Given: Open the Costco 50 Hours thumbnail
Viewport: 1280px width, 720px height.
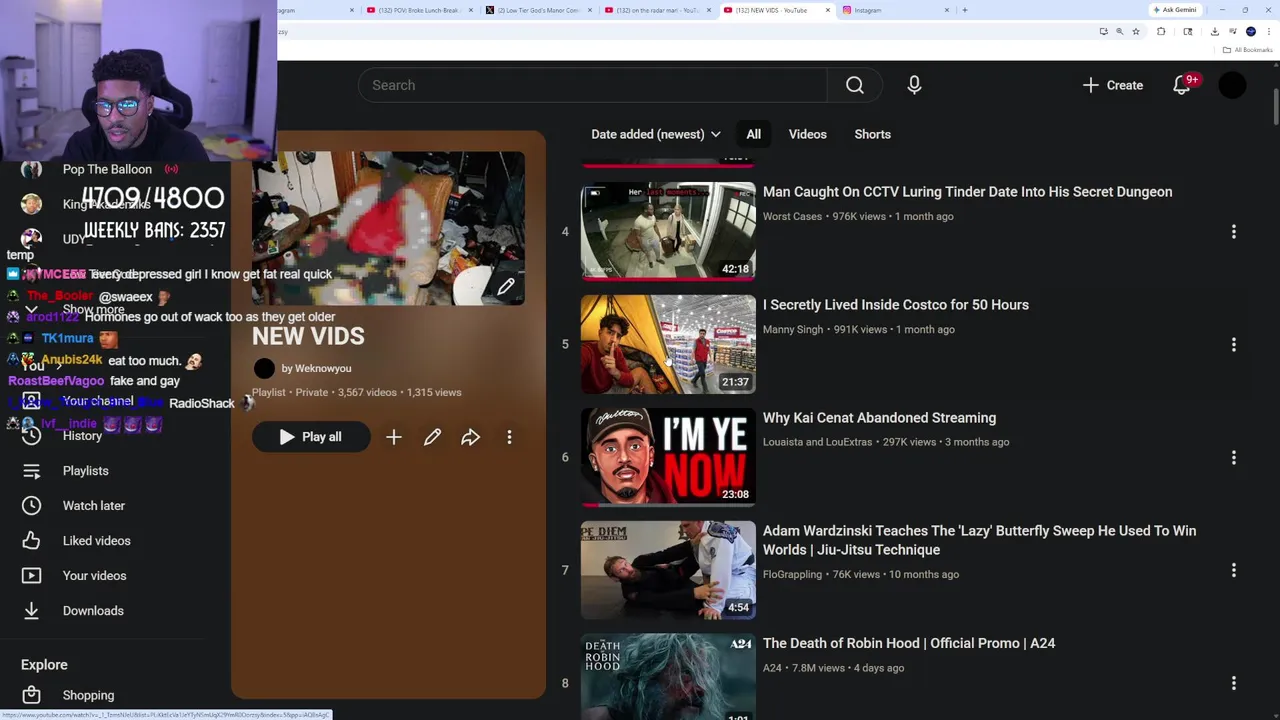Looking at the screenshot, I should pyautogui.click(x=668, y=344).
